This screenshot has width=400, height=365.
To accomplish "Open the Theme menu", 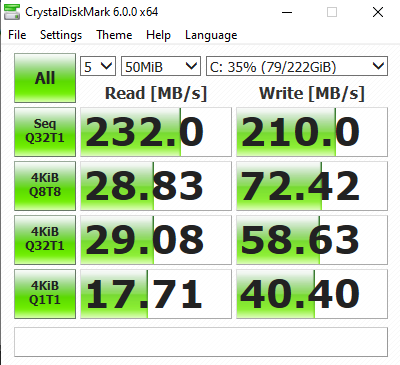I will pyautogui.click(x=114, y=35).
